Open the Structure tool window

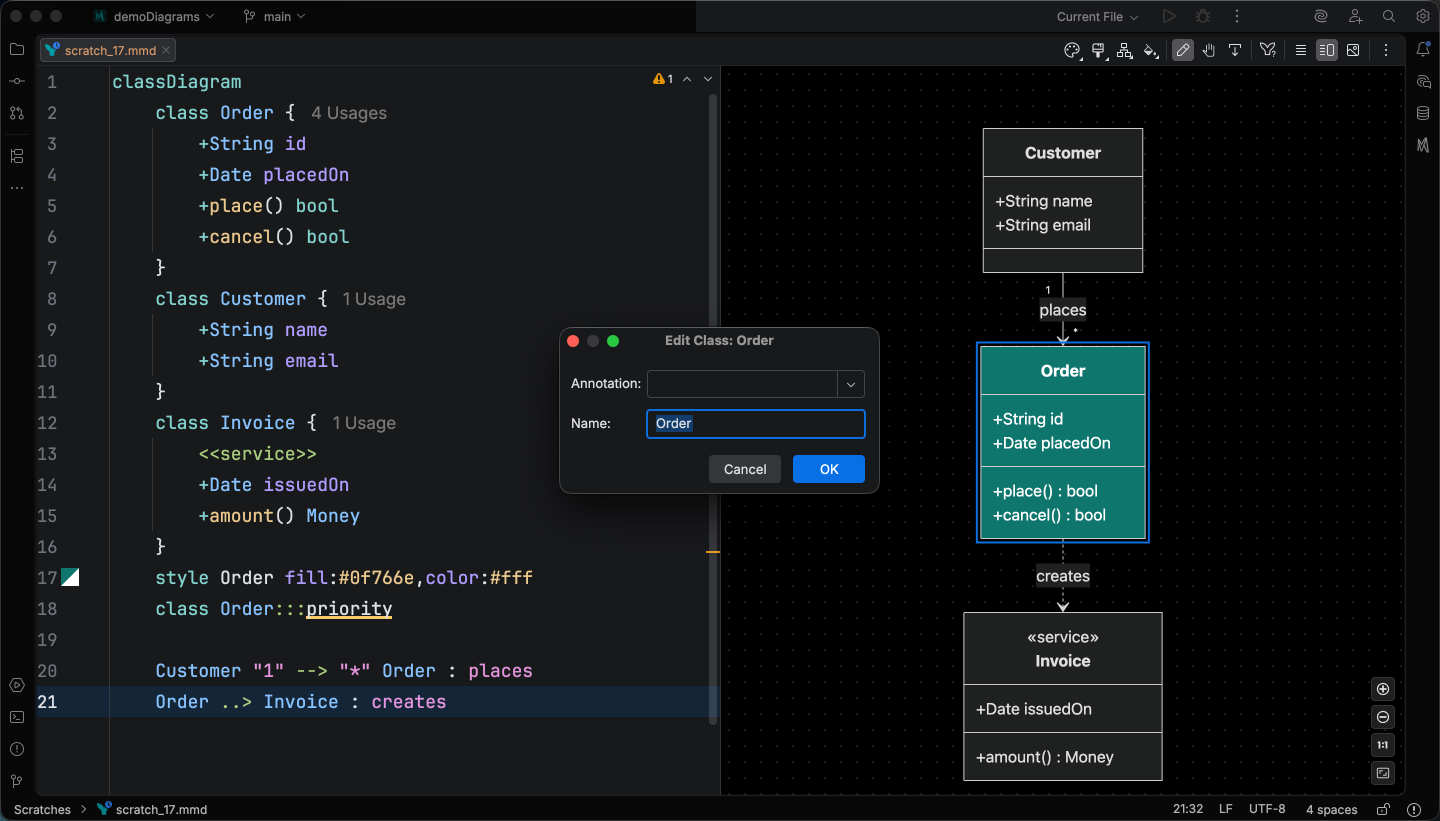tap(17, 156)
